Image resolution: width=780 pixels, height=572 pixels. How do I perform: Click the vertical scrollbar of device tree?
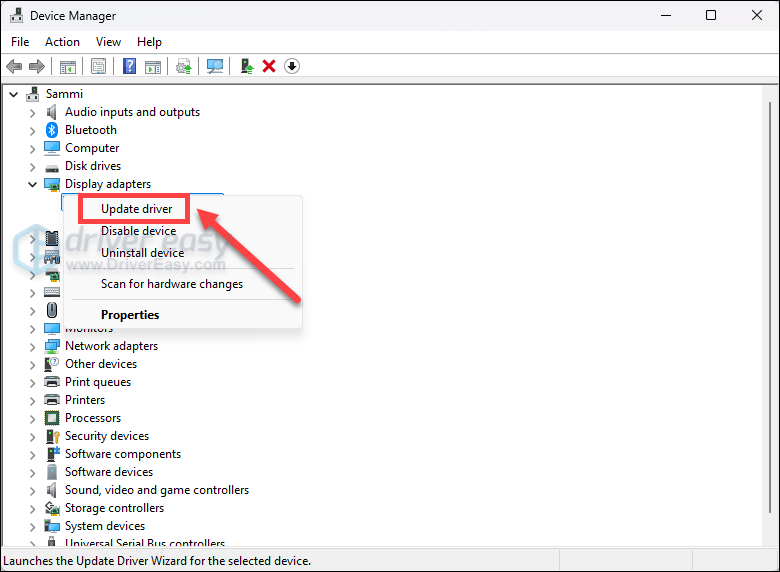click(x=769, y=300)
